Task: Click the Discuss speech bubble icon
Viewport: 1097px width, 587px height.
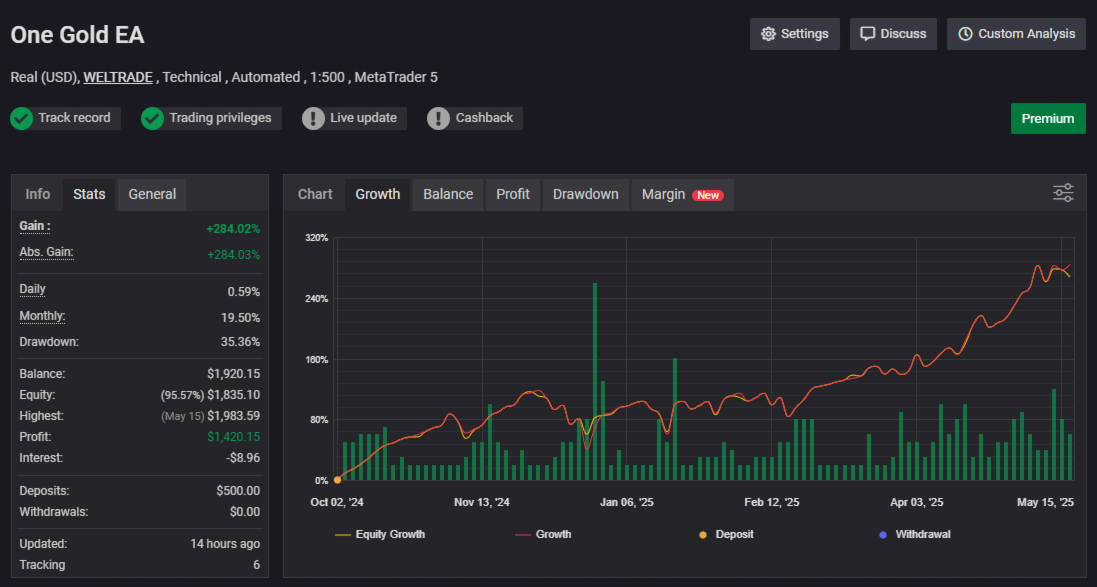Action: (868, 34)
